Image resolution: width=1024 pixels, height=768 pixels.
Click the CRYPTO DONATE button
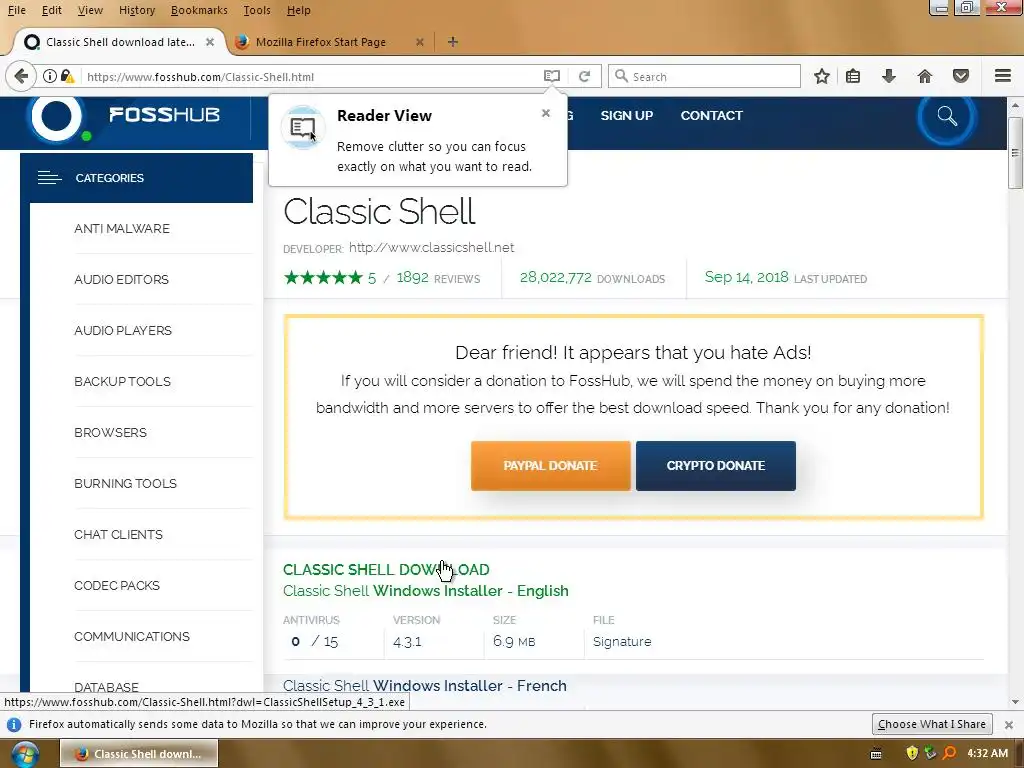click(716, 466)
